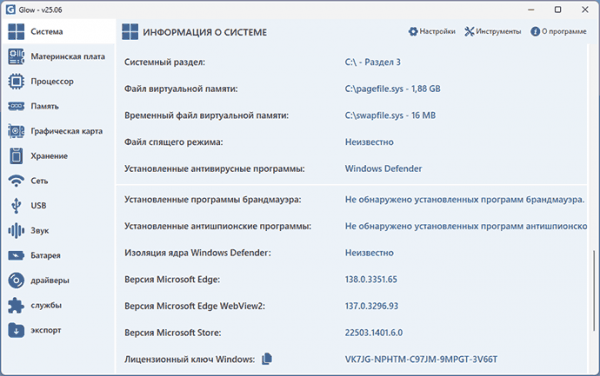The image size is (600, 376).
Task: Open the Материнская плата section icon
Action: [x=16, y=56]
